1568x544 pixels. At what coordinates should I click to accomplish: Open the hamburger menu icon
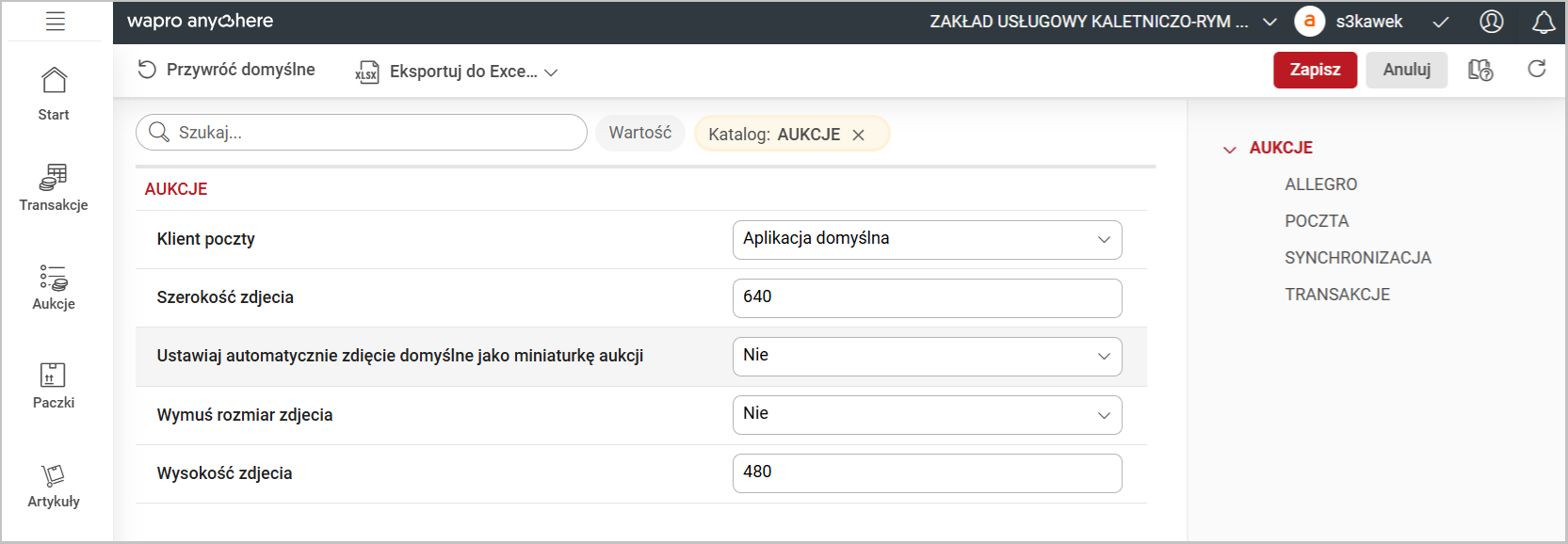pyautogui.click(x=56, y=22)
